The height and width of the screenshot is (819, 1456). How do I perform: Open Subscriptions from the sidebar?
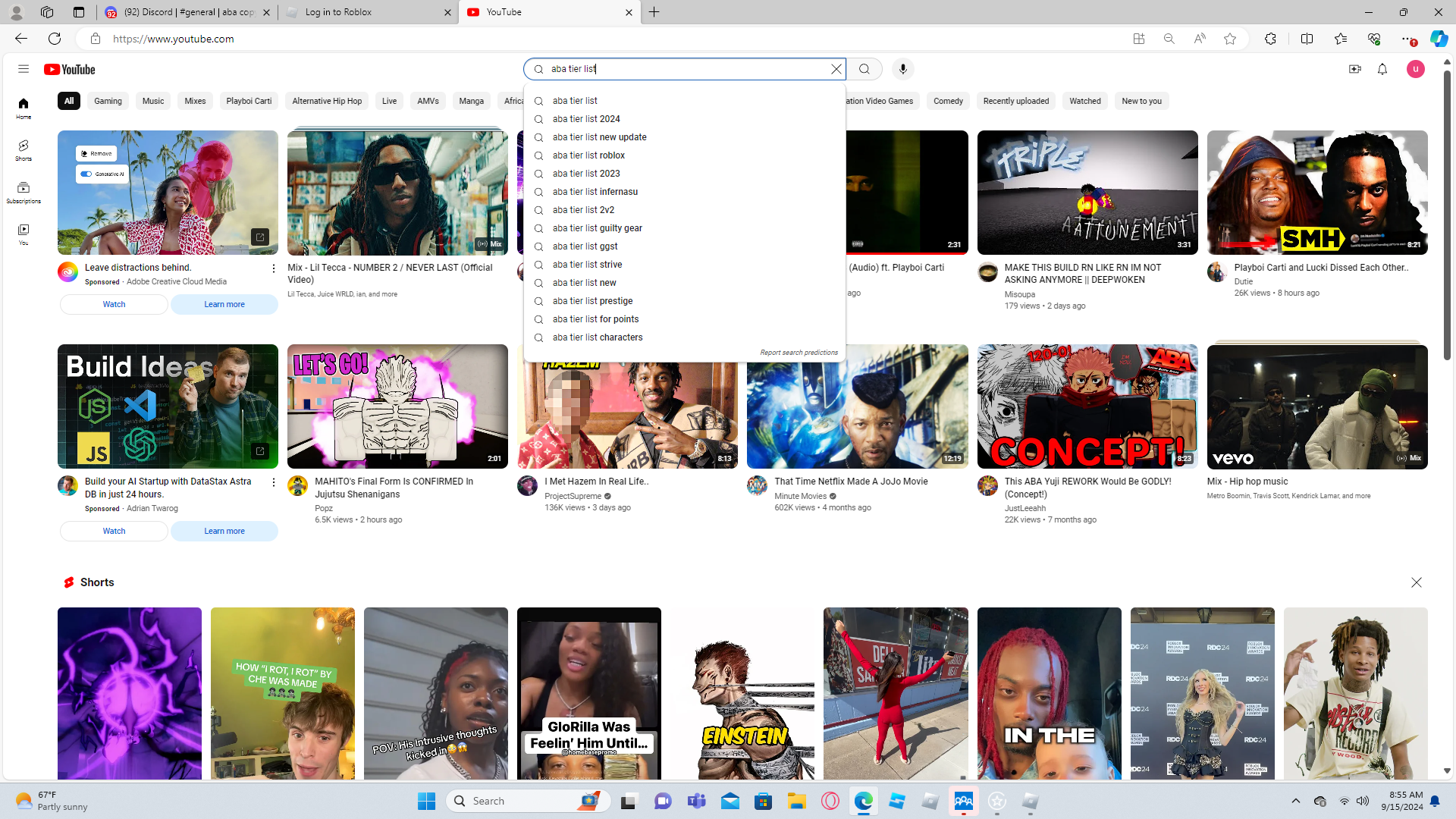[24, 193]
